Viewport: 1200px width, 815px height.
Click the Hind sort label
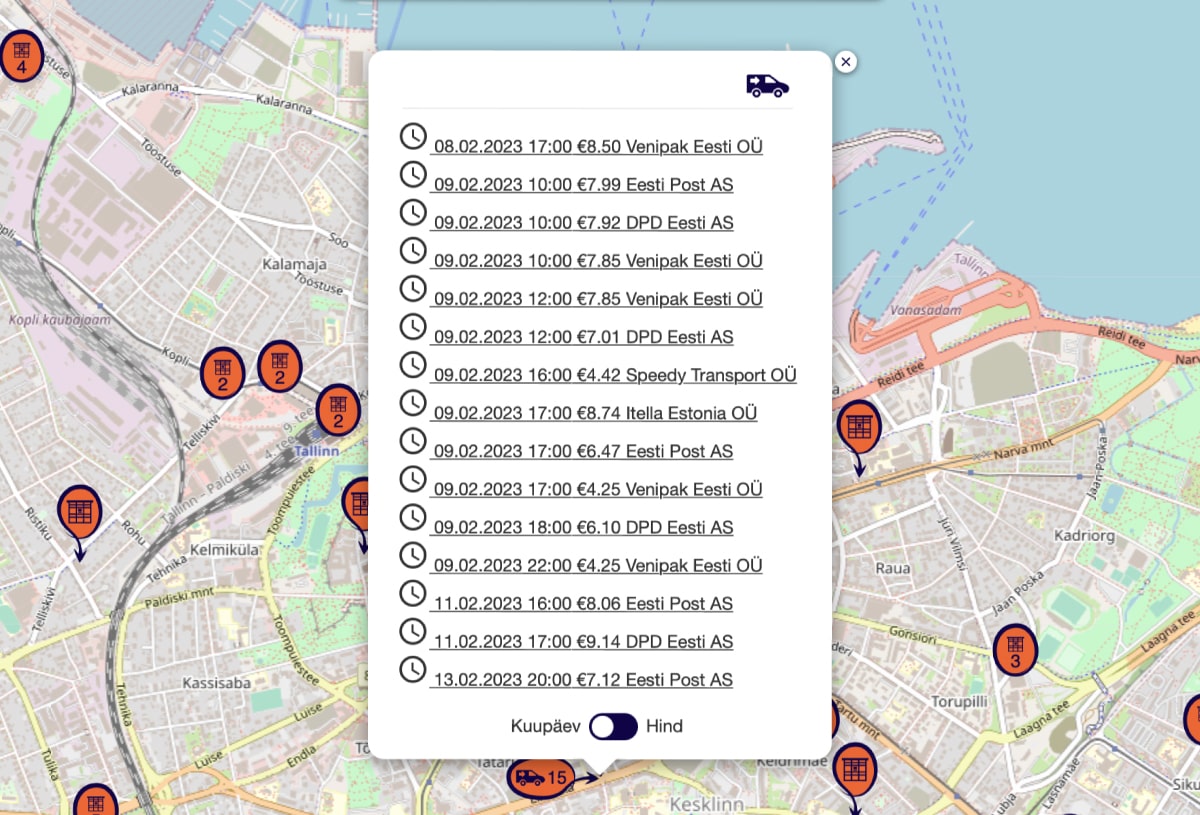[x=664, y=727]
